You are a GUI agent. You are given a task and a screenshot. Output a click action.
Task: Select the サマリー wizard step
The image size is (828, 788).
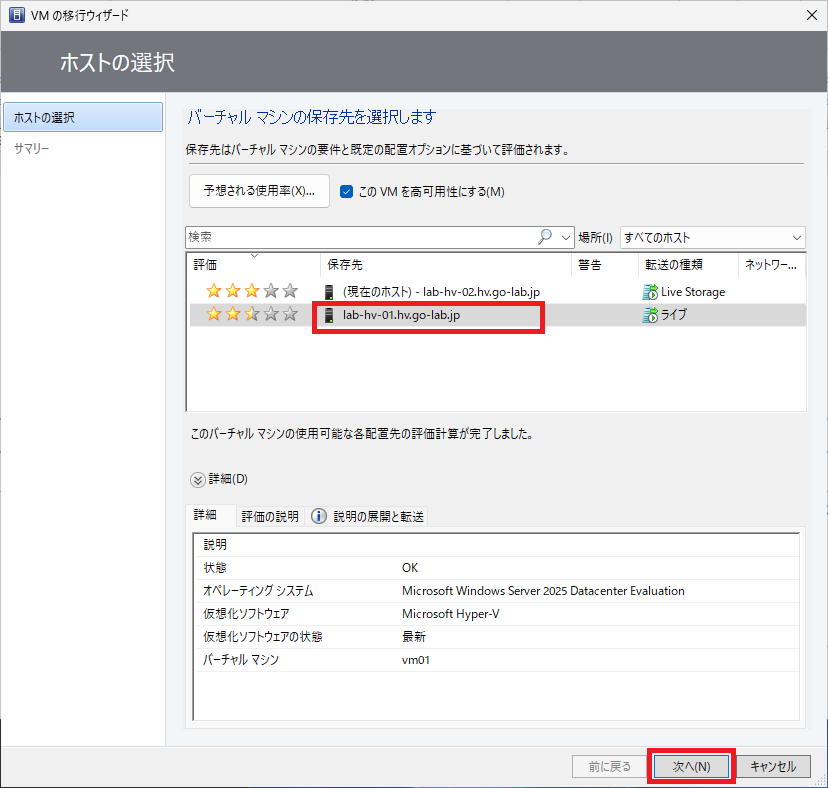point(32,148)
